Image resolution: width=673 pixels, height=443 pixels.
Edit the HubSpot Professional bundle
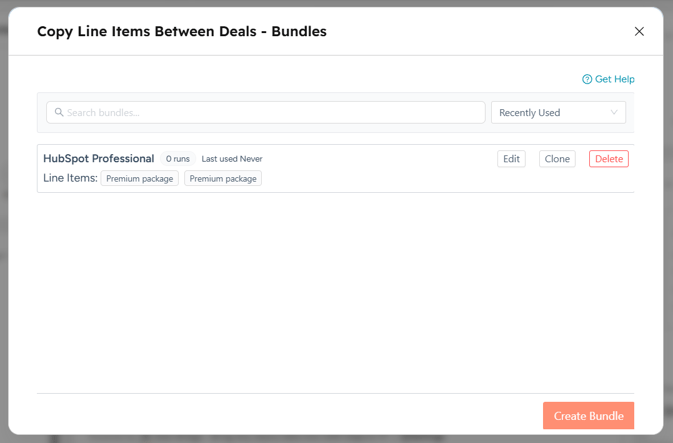(x=511, y=159)
